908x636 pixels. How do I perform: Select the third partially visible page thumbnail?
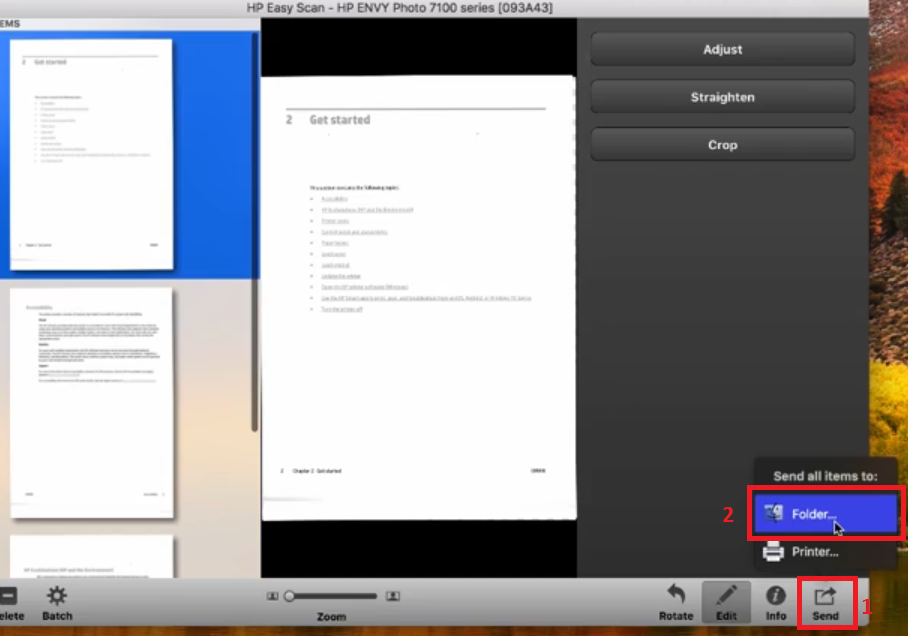click(x=91, y=557)
